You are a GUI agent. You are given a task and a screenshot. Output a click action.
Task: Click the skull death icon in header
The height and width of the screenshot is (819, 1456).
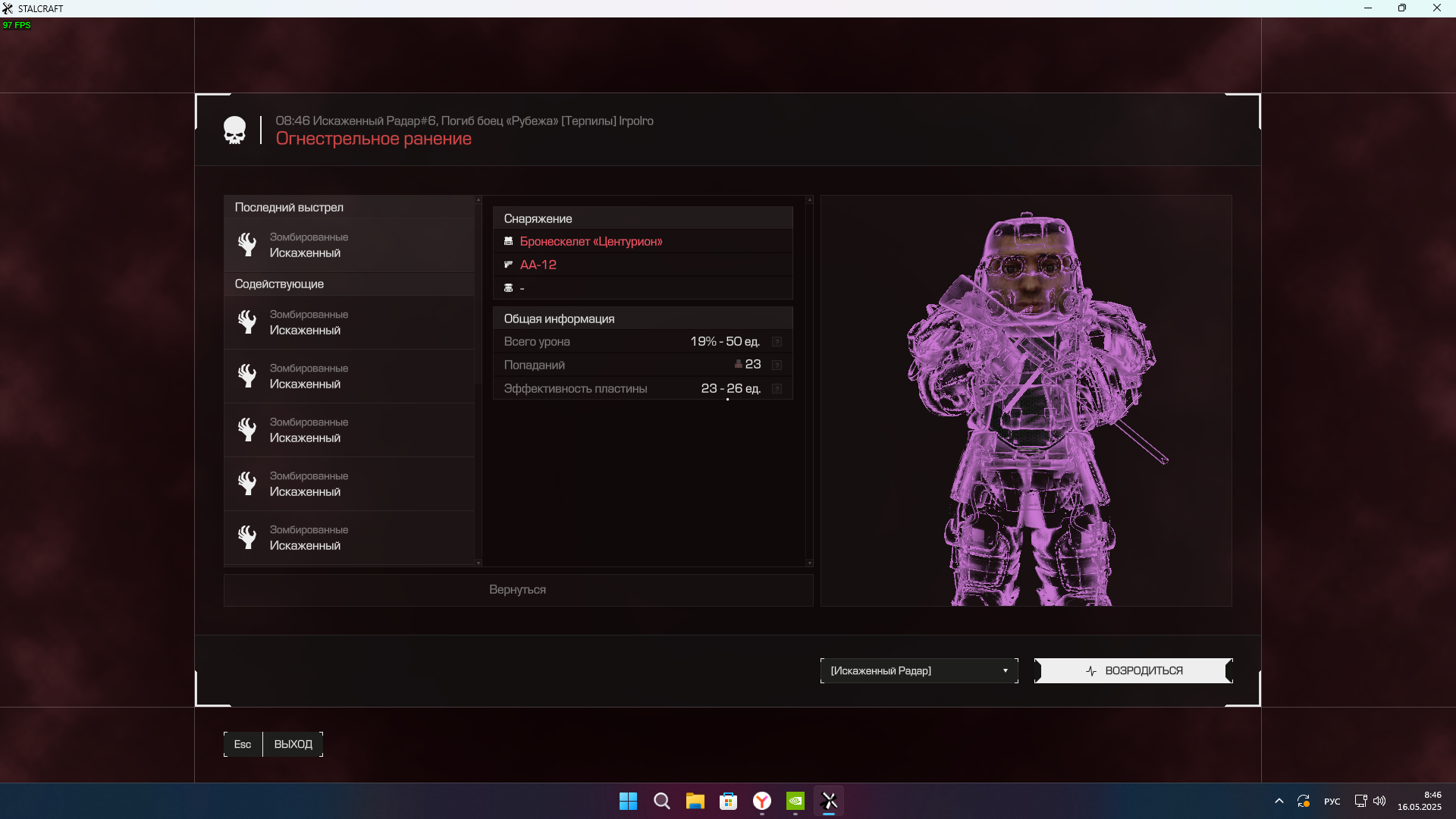[x=235, y=130]
